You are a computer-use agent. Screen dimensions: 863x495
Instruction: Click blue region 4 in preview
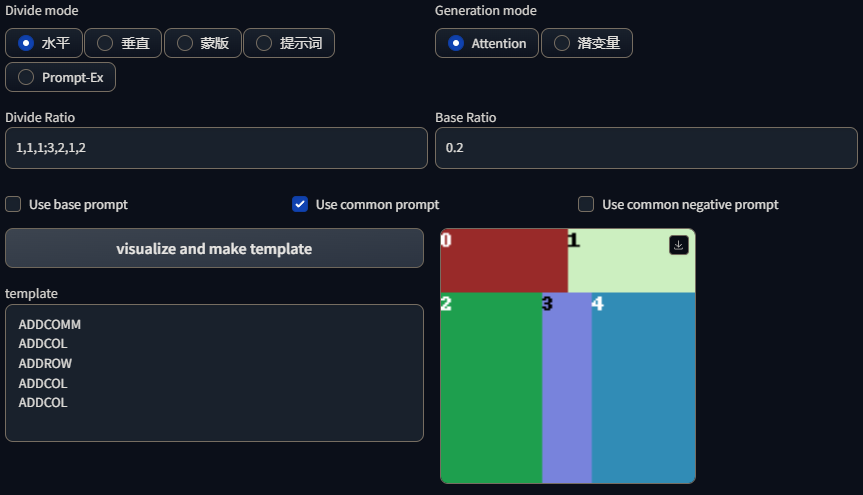pos(643,388)
